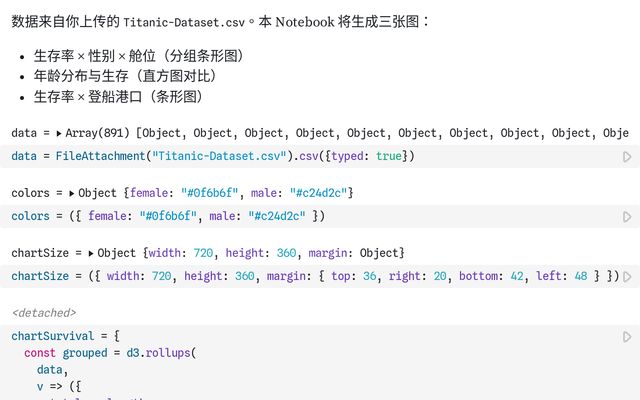Click the intro text mentioning Titanic-Dataset.csv
This screenshot has width=640, height=400.
click(x=220, y=22)
